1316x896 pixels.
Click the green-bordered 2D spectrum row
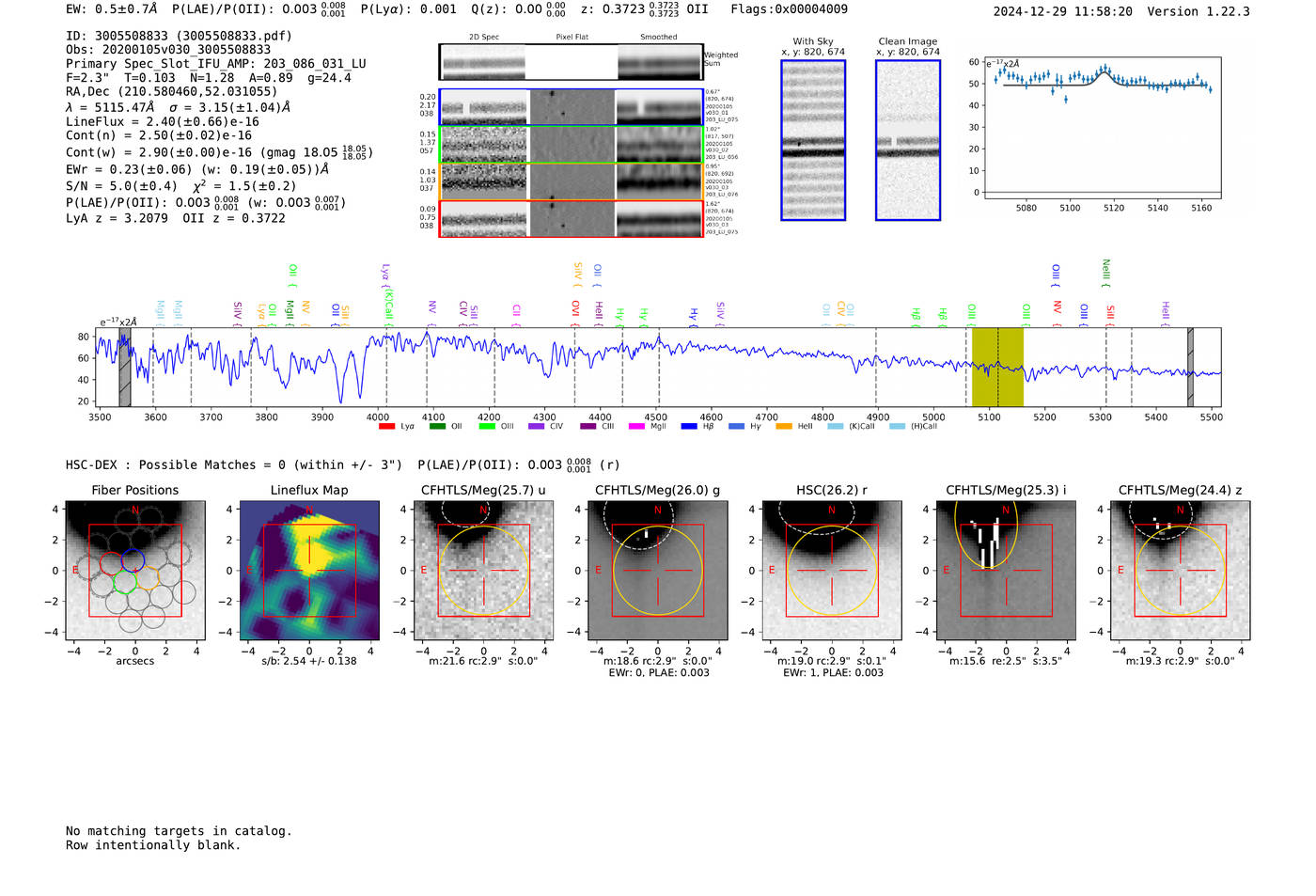[x=572, y=144]
